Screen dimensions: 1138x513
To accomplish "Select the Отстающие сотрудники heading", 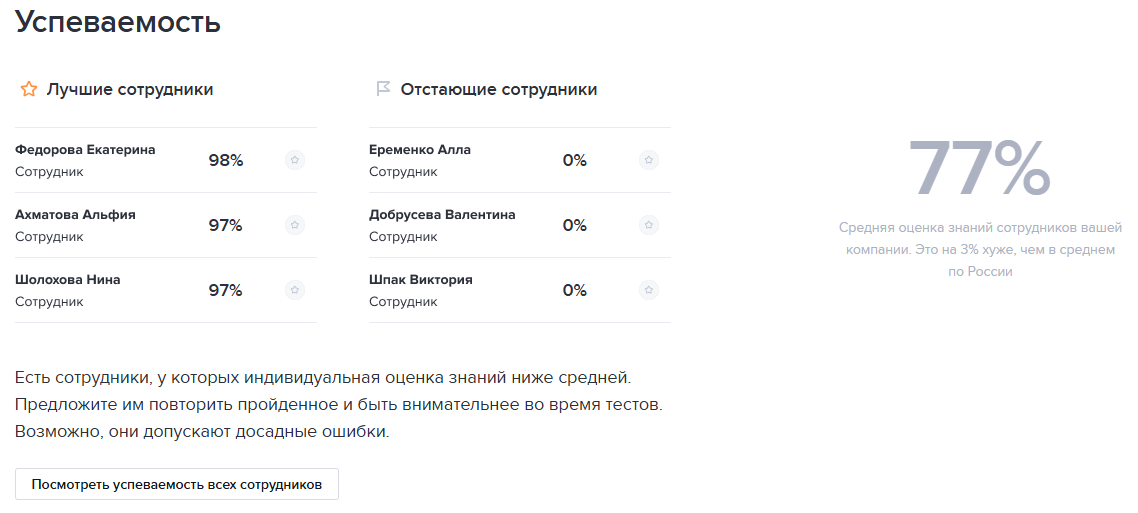I will (499, 89).
